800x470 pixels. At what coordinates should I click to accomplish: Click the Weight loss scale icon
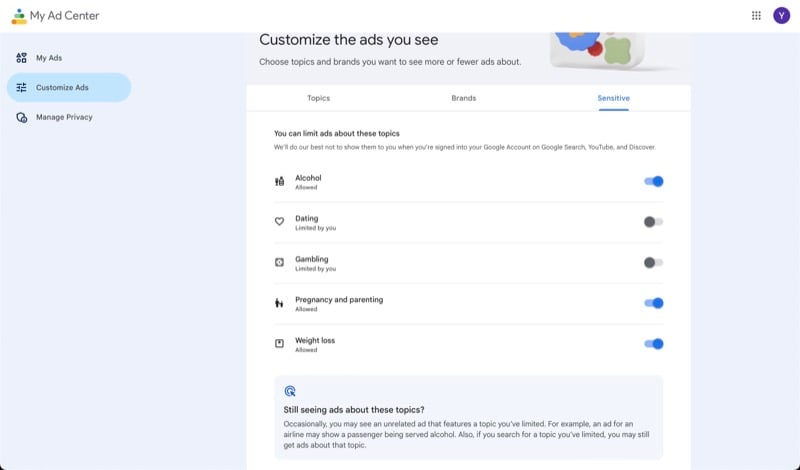[280, 344]
